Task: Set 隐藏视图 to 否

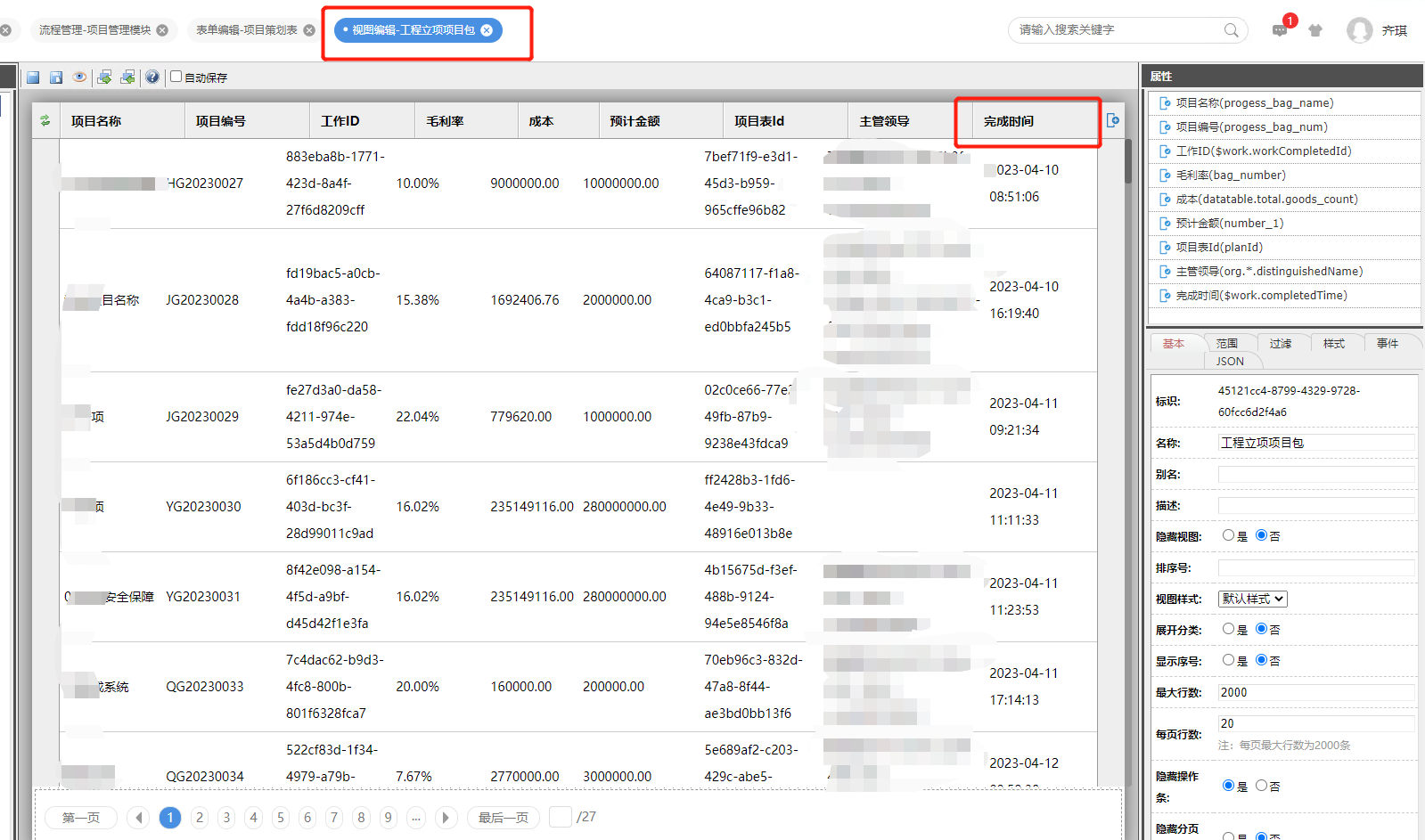Action: click(x=1261, y=535)
